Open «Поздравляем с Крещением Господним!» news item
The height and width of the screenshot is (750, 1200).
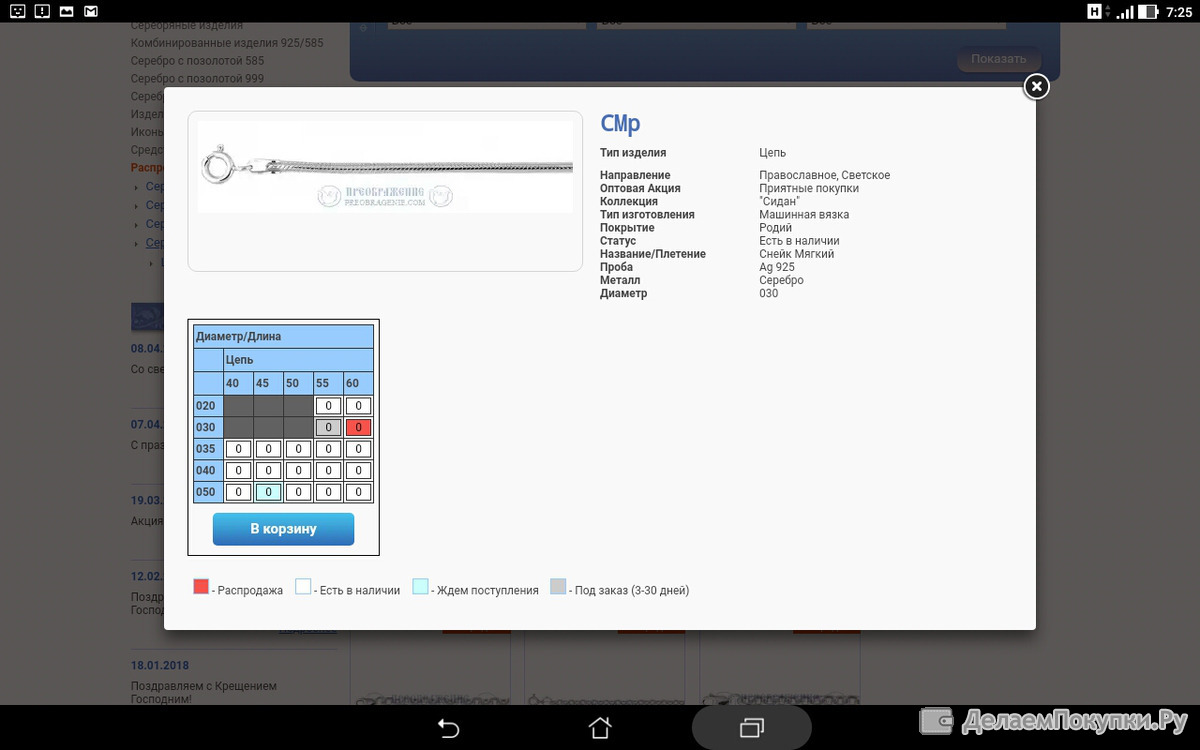tap(204, 693)
